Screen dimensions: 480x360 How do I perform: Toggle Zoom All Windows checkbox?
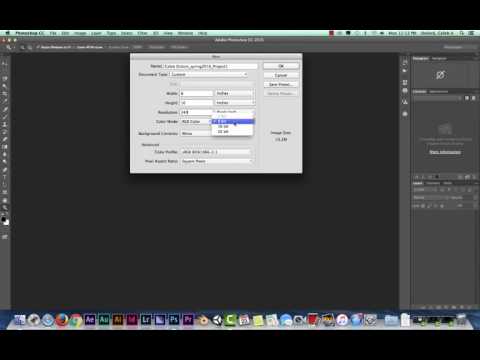89,47
